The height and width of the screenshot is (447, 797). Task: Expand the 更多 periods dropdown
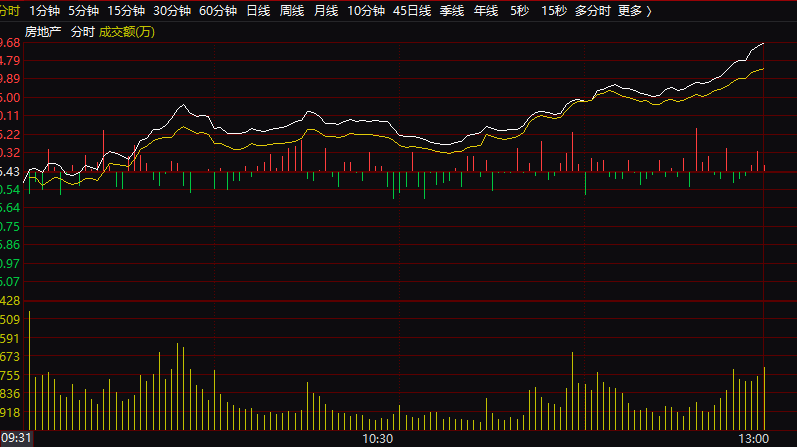[635, 11]
